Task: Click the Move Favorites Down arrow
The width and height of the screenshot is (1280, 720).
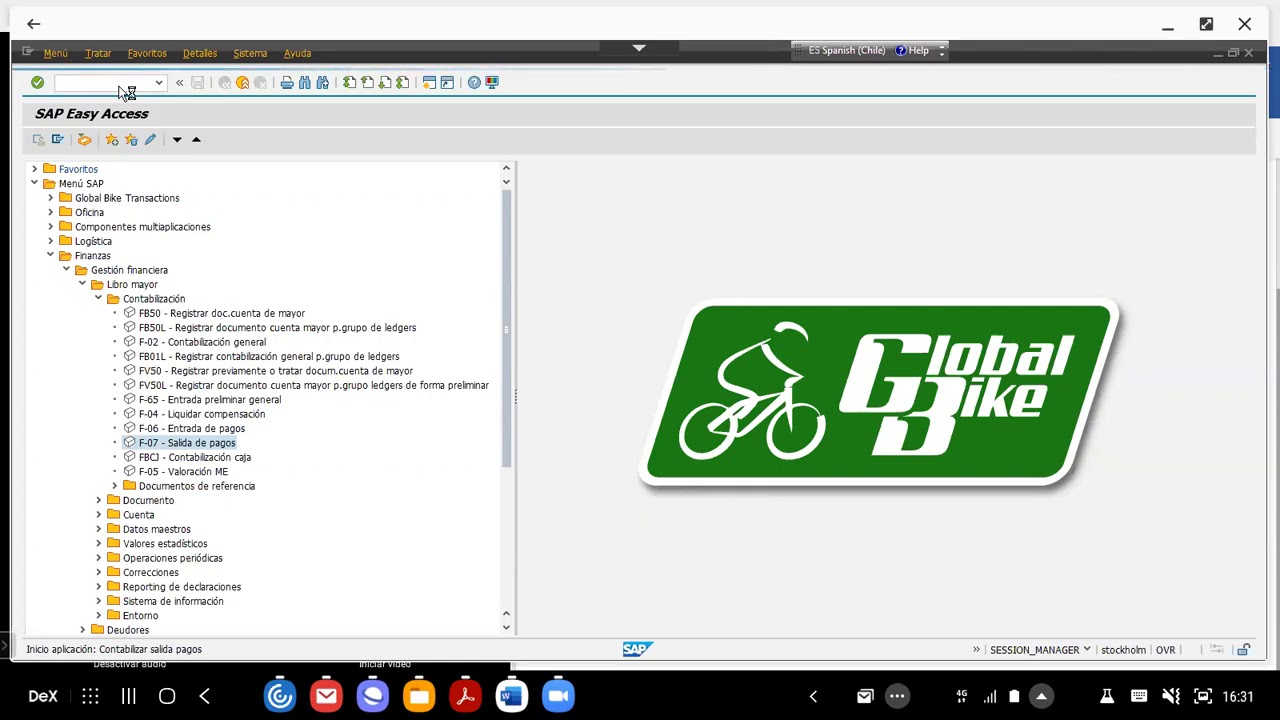Action: click(x=177, y=140)
